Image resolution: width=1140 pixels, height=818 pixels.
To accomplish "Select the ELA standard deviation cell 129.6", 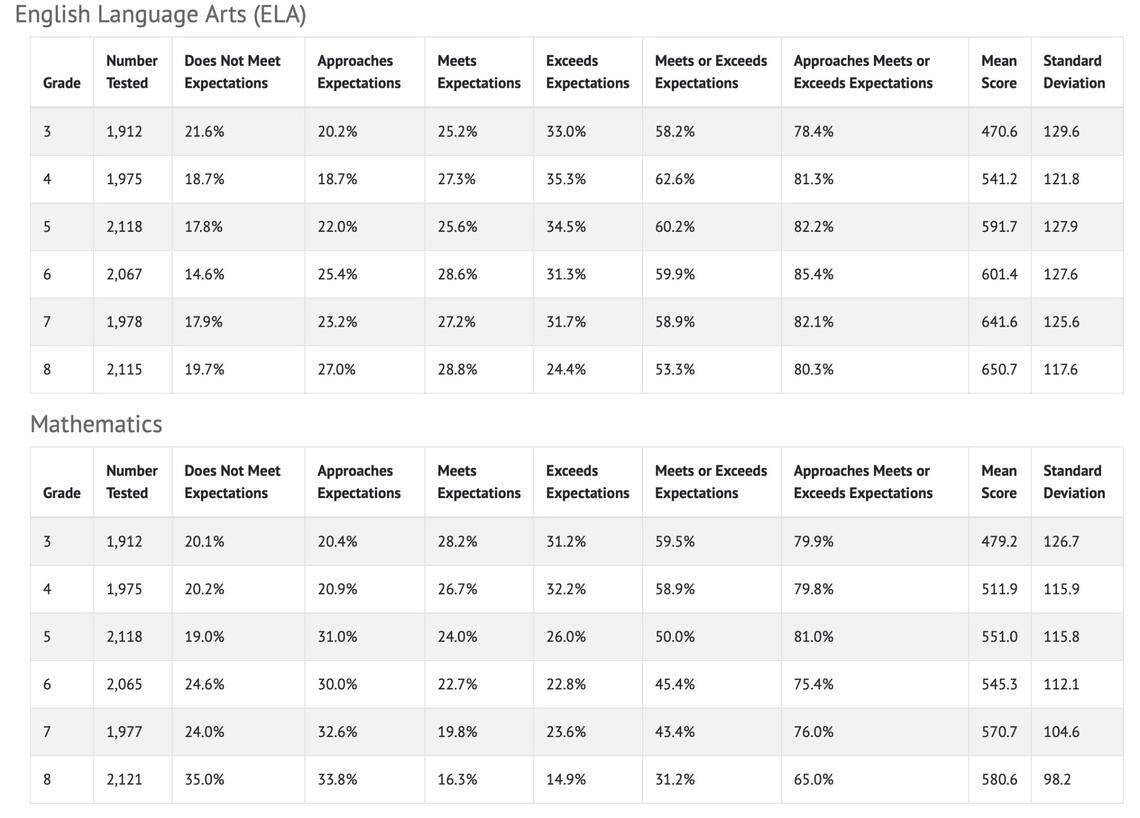I will point(1061,131).
